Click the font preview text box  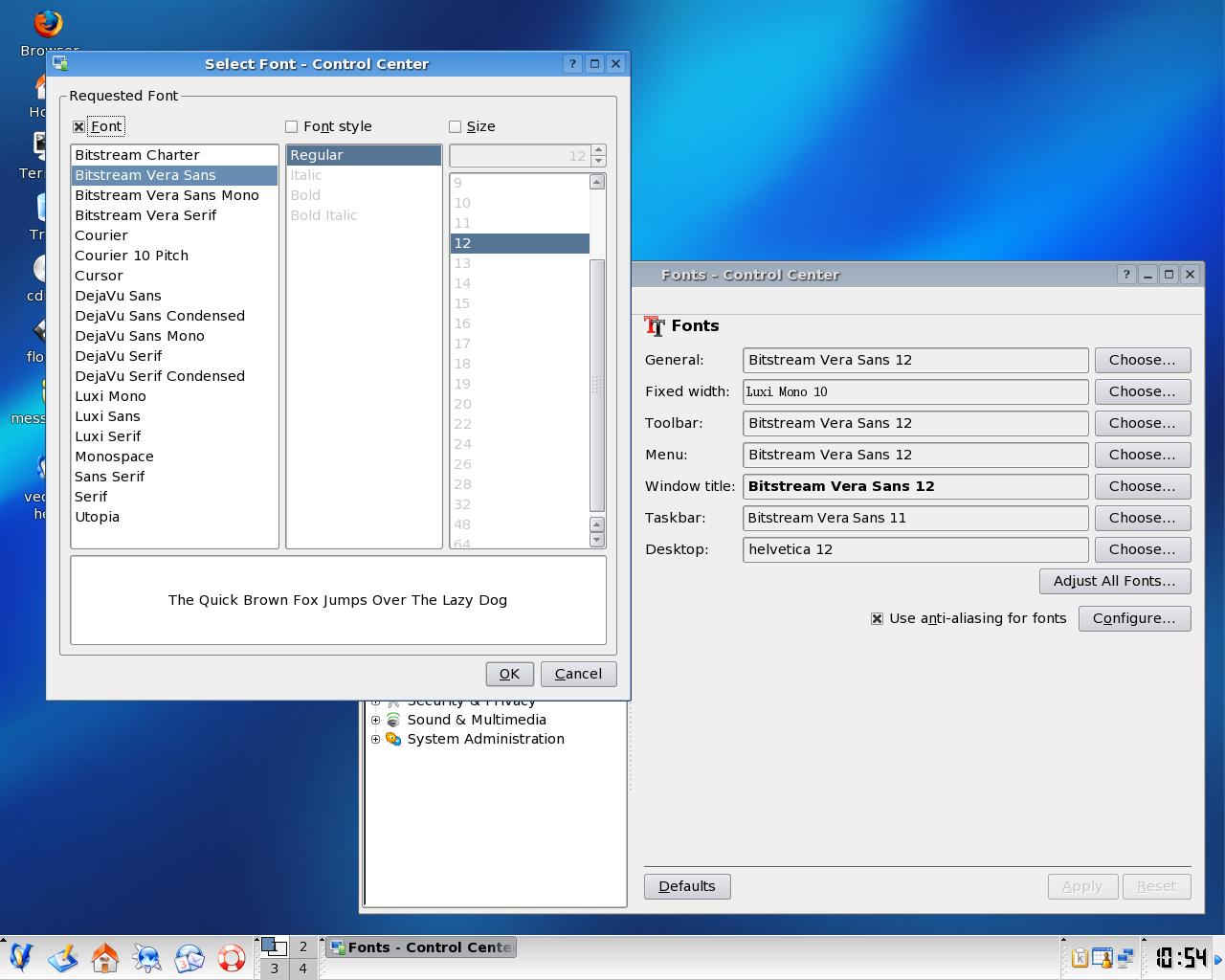[338, 600]
